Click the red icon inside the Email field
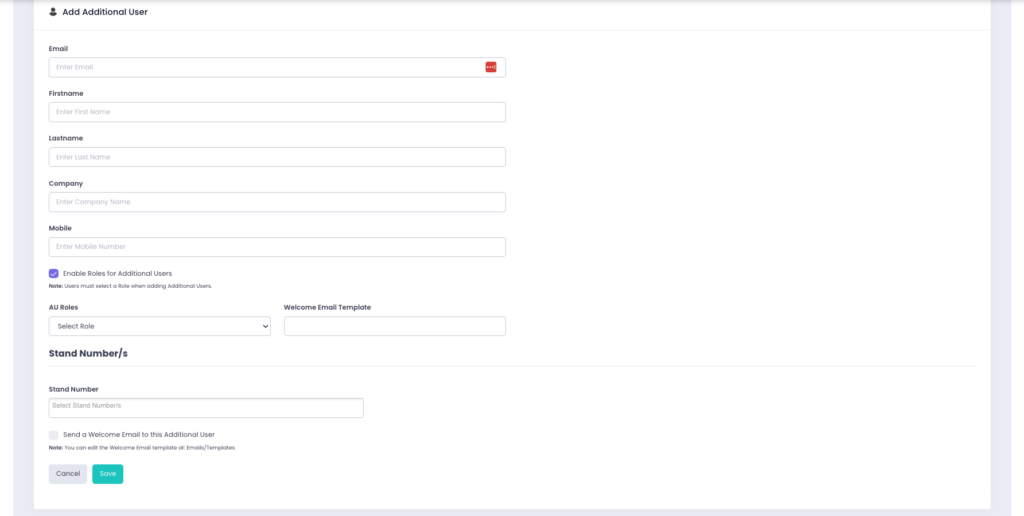The width and height of the screenshot is (1024, 516). (x=491, y=67)
